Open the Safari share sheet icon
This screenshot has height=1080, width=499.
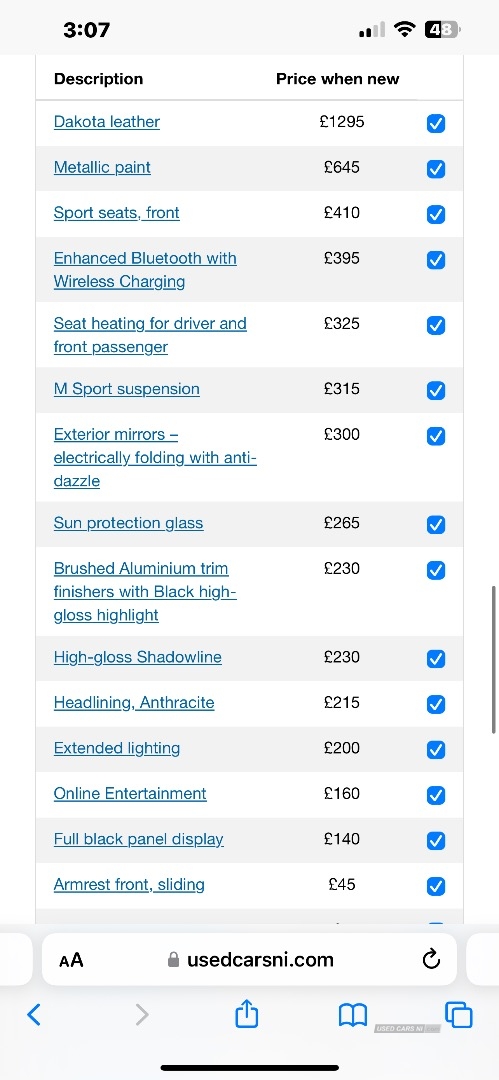247,1012
